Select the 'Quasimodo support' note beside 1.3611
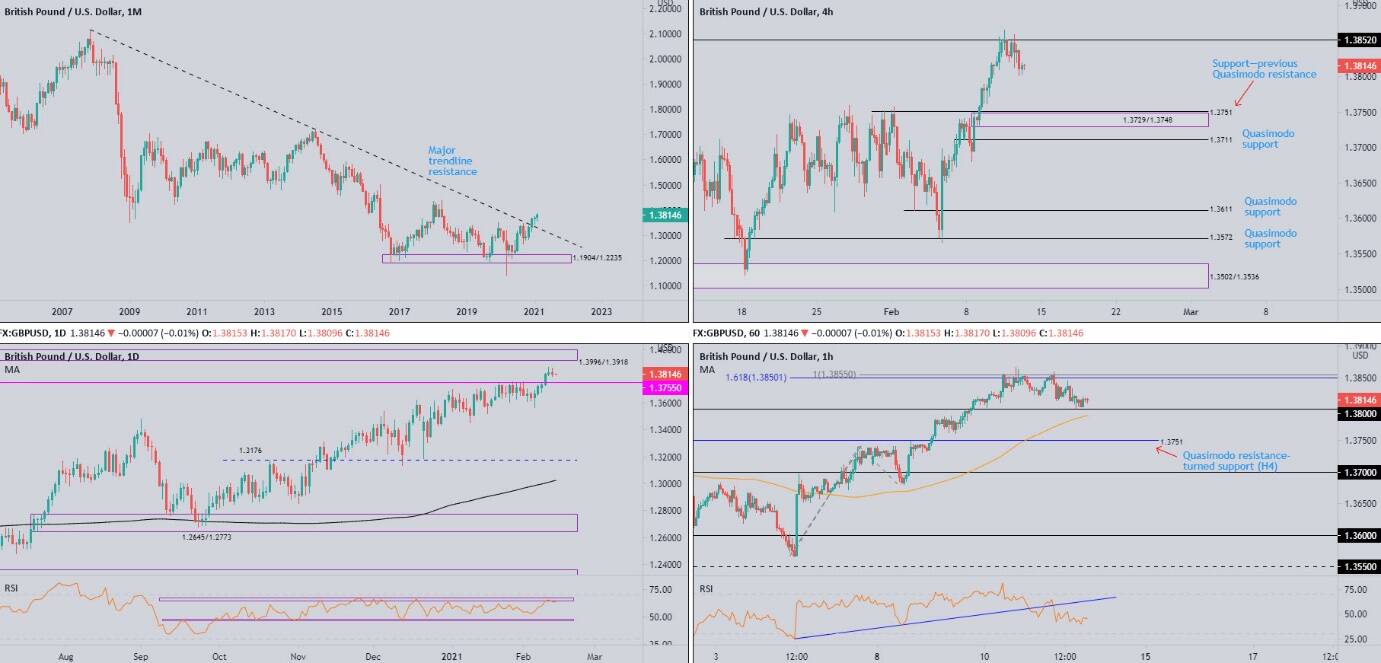 click(1270, 207)
